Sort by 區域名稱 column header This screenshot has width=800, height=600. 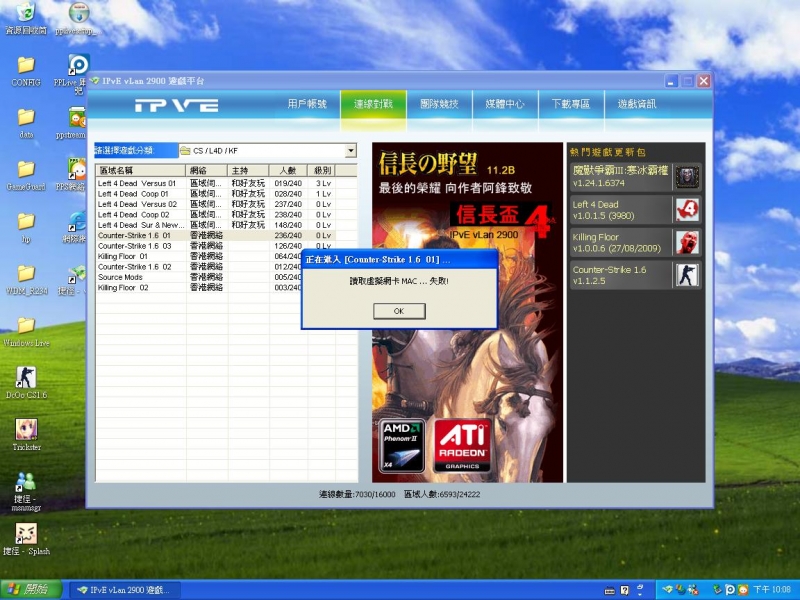click(x=141, y=170)
